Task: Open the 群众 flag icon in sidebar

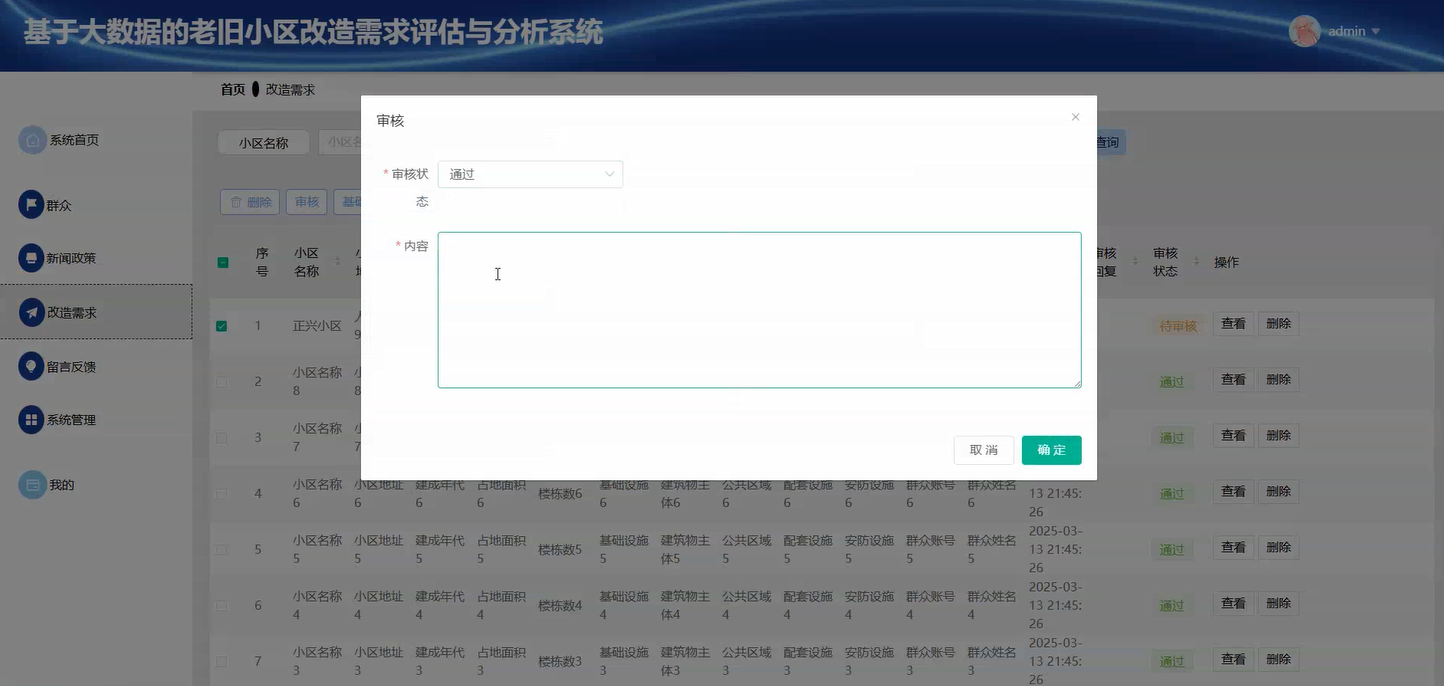Action: coord(33,204)
